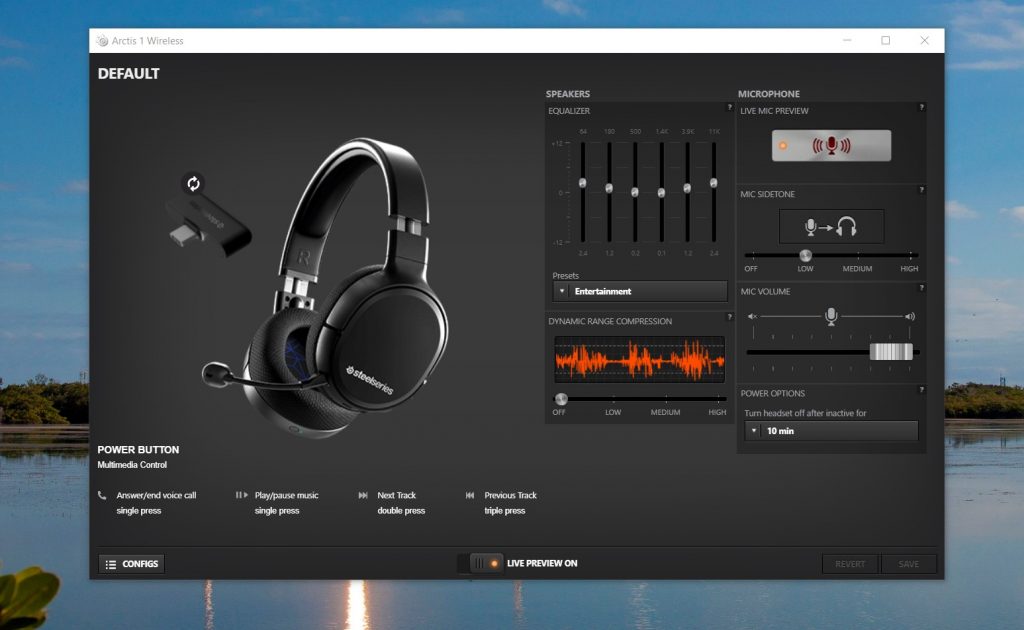Click the compression slider knob at Off
1024x630 pixels.
point(561,399)
